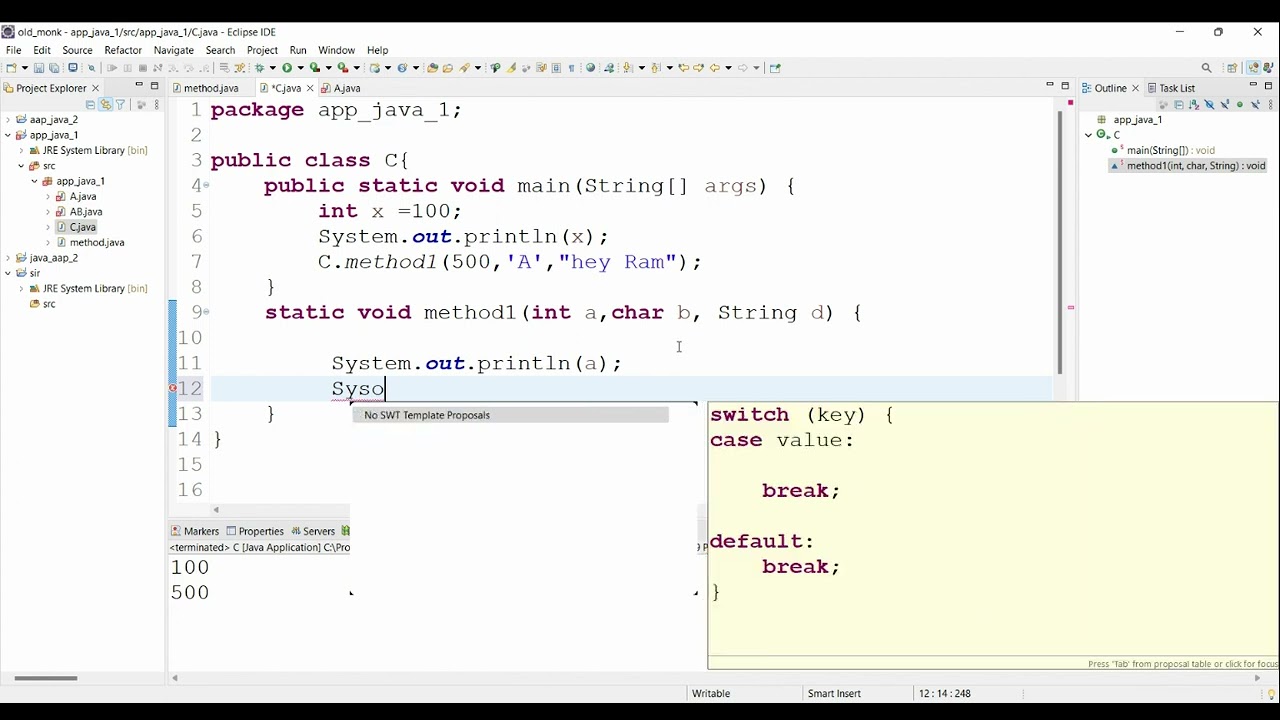Open the Open Perspective icon

pyautogui.click(x=1232, y=68)
